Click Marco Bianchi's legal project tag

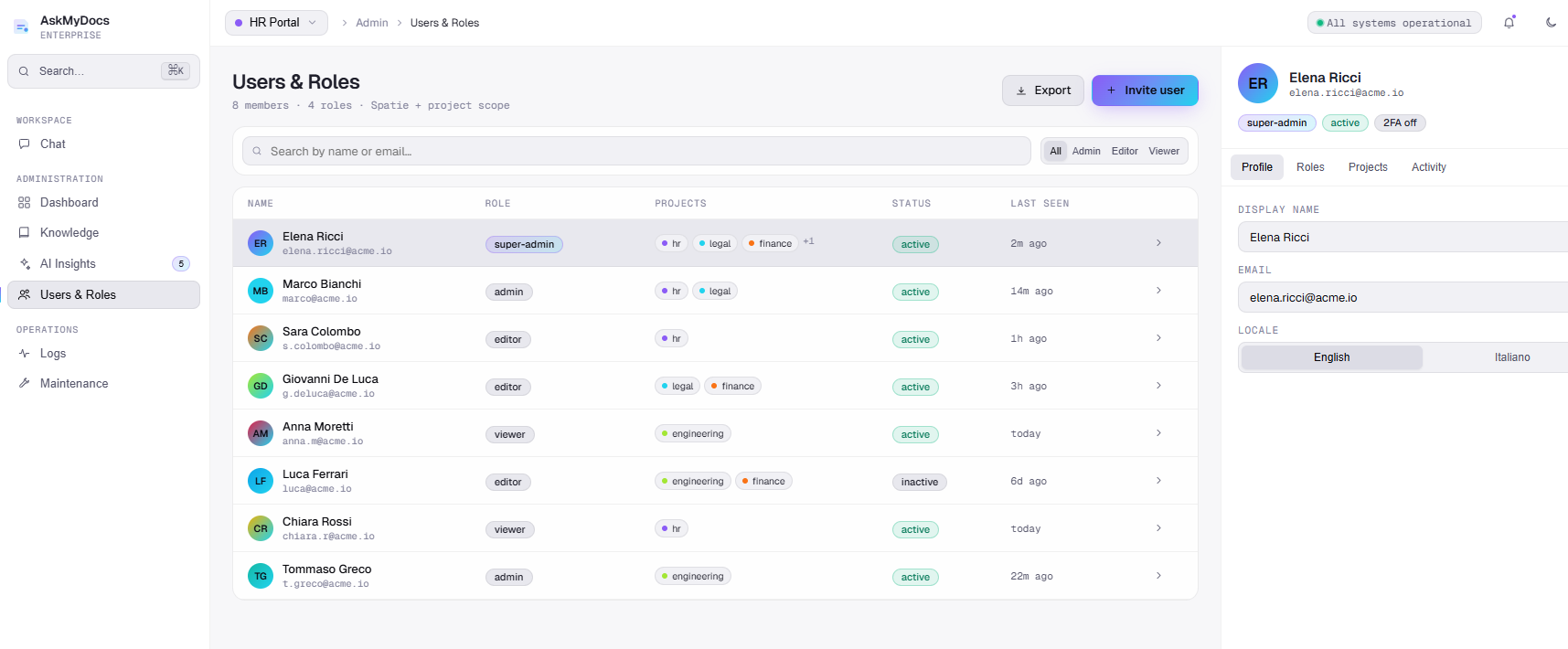click(x=715, y=291)
